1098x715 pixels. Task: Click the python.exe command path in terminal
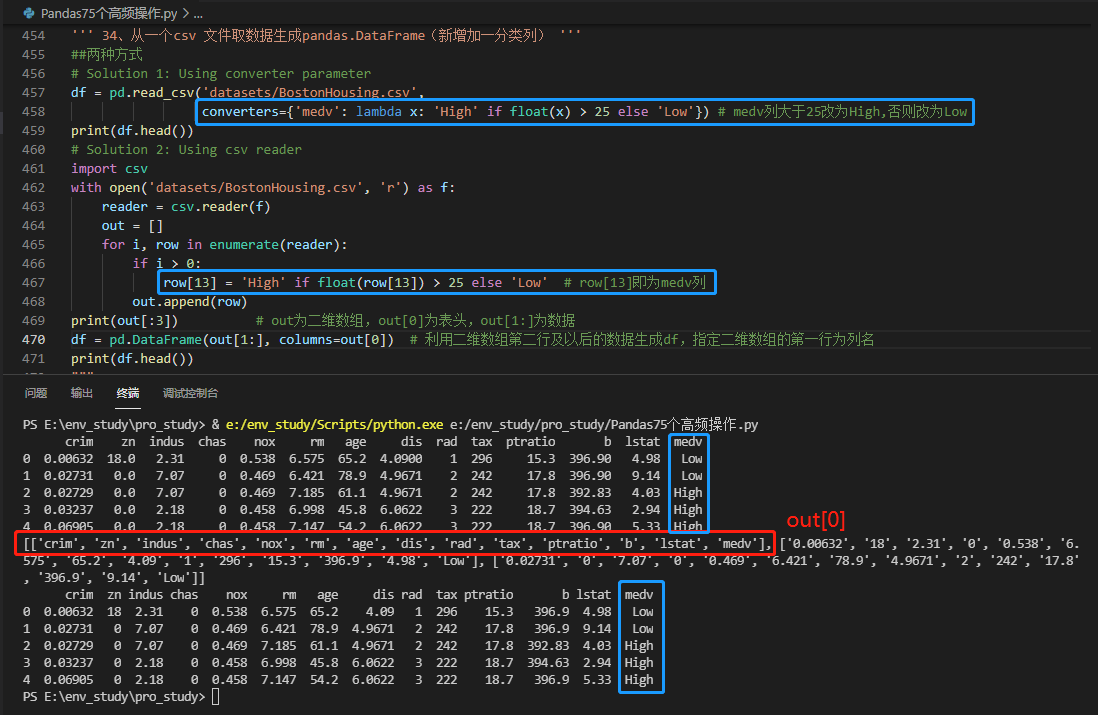click(x=334, y=424)
